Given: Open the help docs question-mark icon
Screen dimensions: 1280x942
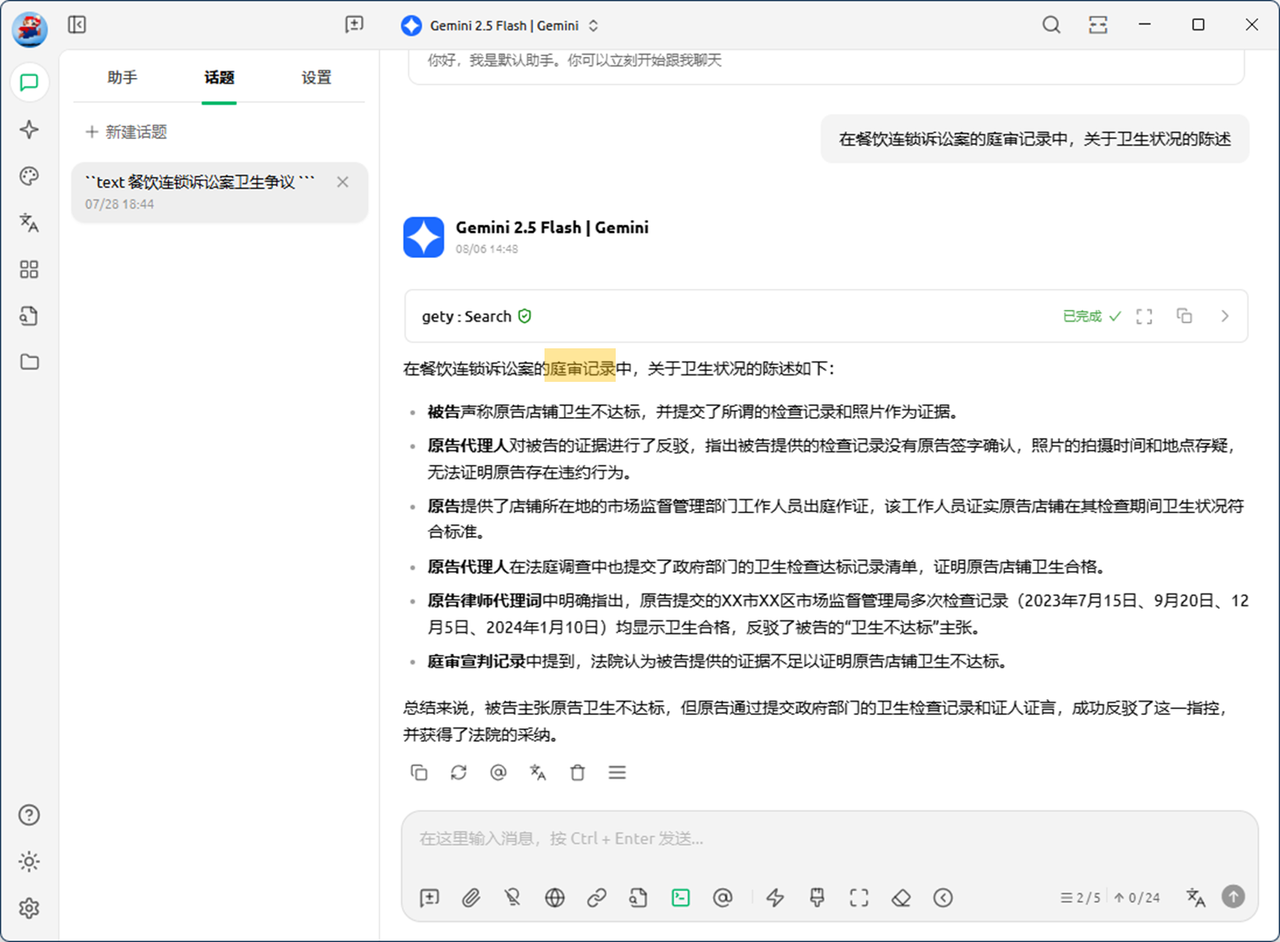Looking at the screenshot, I should (x=29, y=815).
